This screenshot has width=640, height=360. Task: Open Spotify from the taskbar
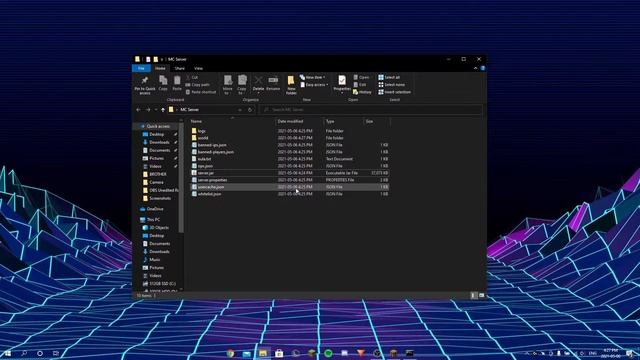pyautogui.click(x=328, y=353)
